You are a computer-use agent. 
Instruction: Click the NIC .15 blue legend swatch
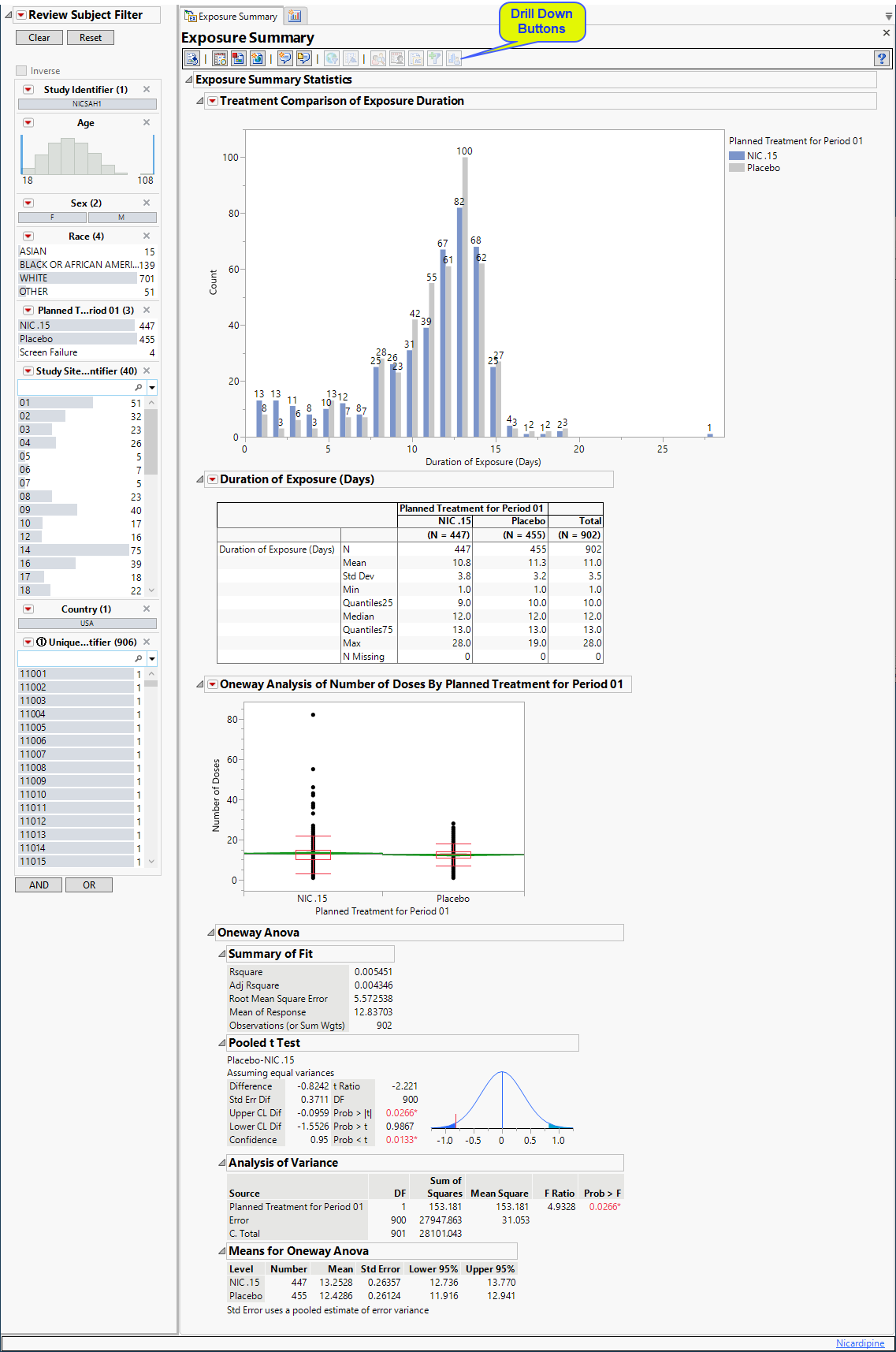[x=736, y=156]
